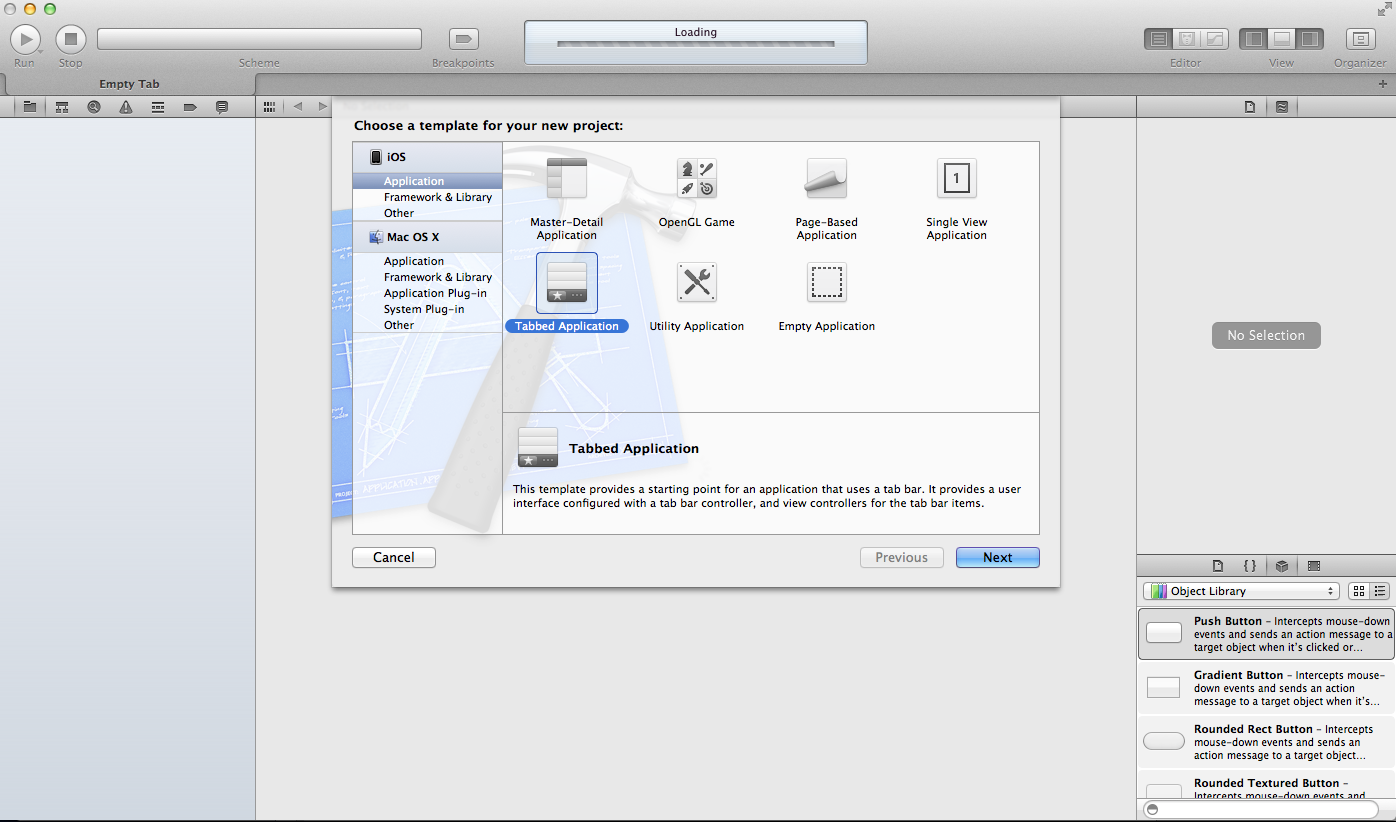1396x822 pixels.
Task: Choose the Utility Application template
Action: tap(697, 297)
